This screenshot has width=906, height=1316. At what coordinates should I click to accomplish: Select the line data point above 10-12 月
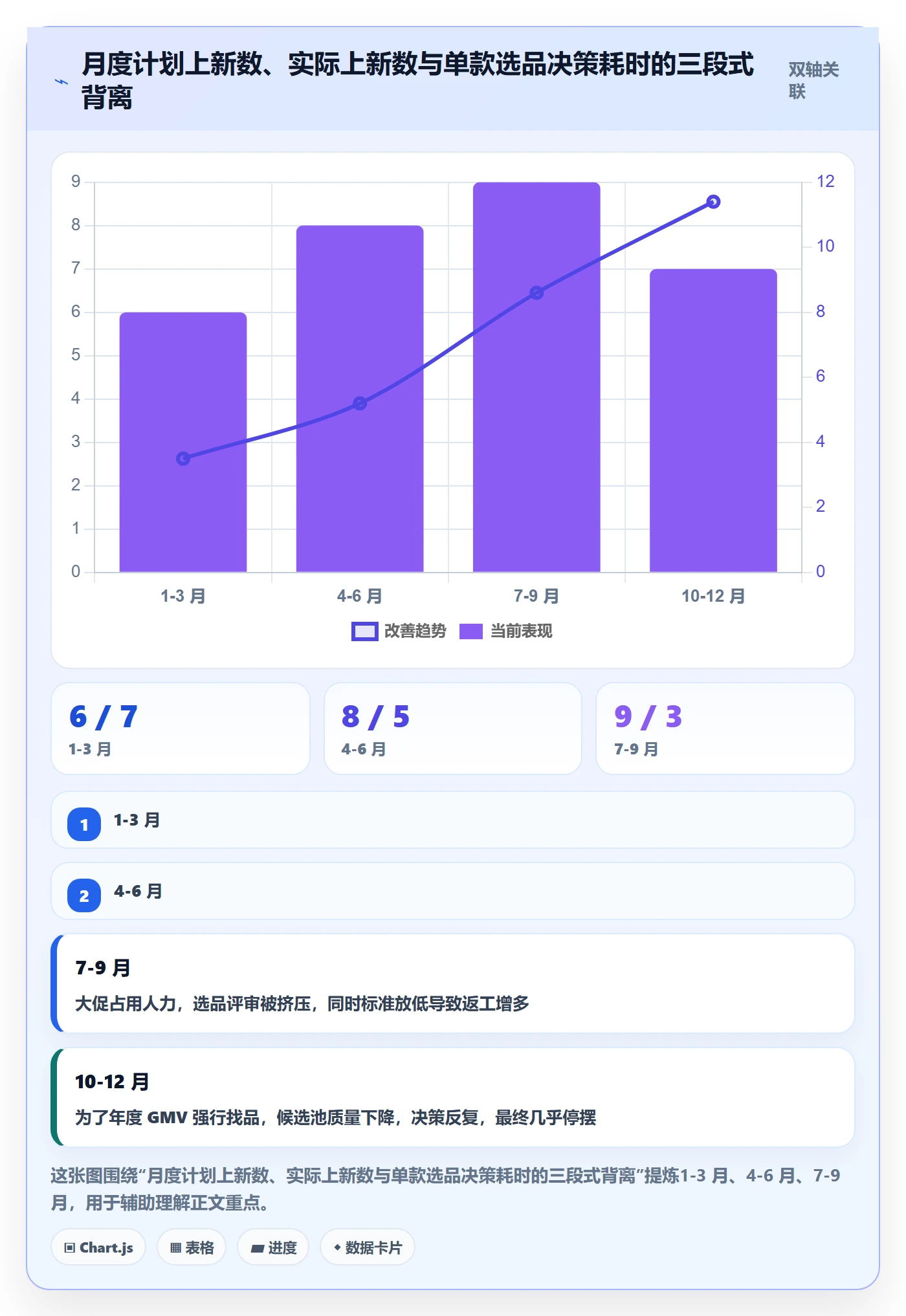pyautogui.click(x=713, y=202)
